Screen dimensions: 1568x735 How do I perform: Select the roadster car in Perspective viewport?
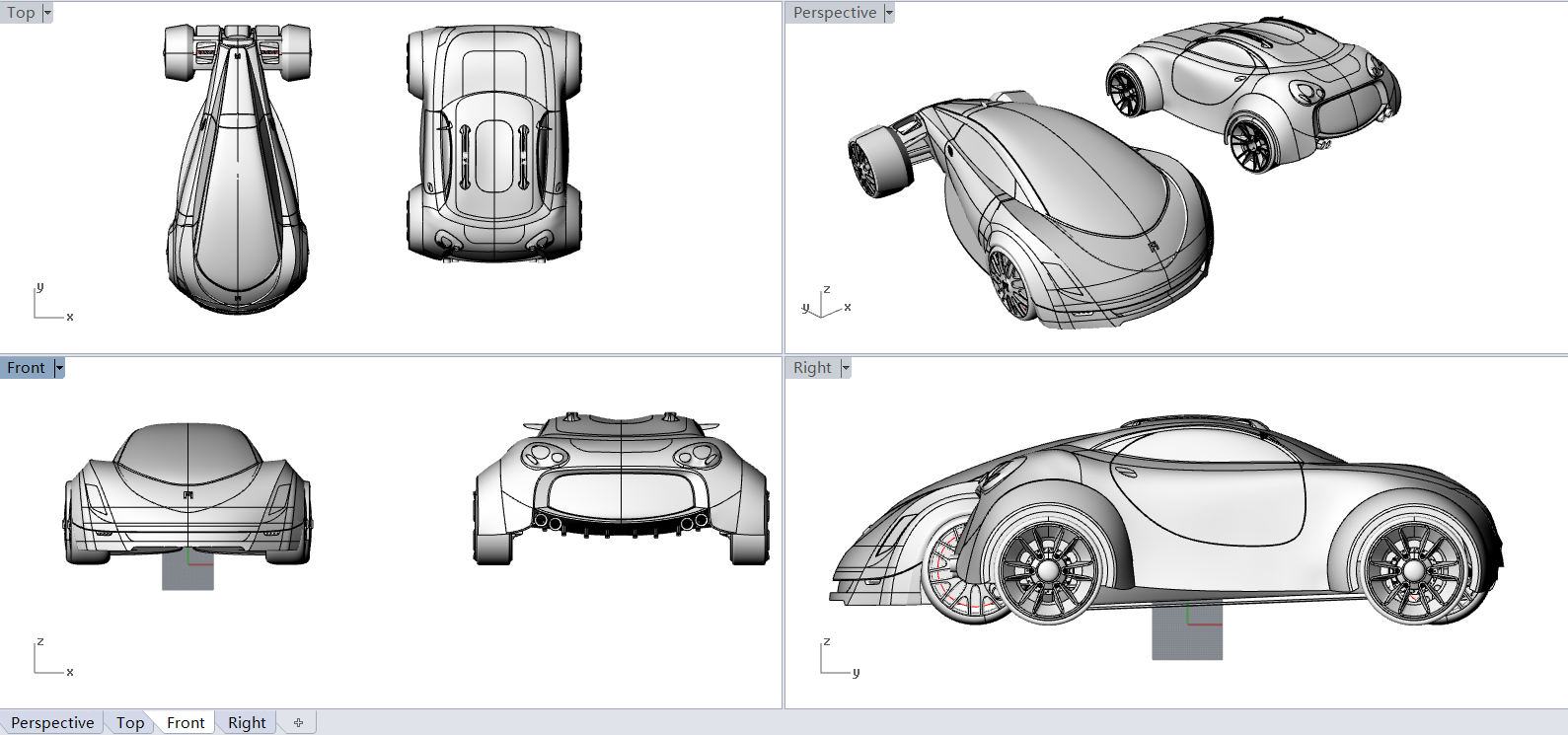coord(1253,94)
